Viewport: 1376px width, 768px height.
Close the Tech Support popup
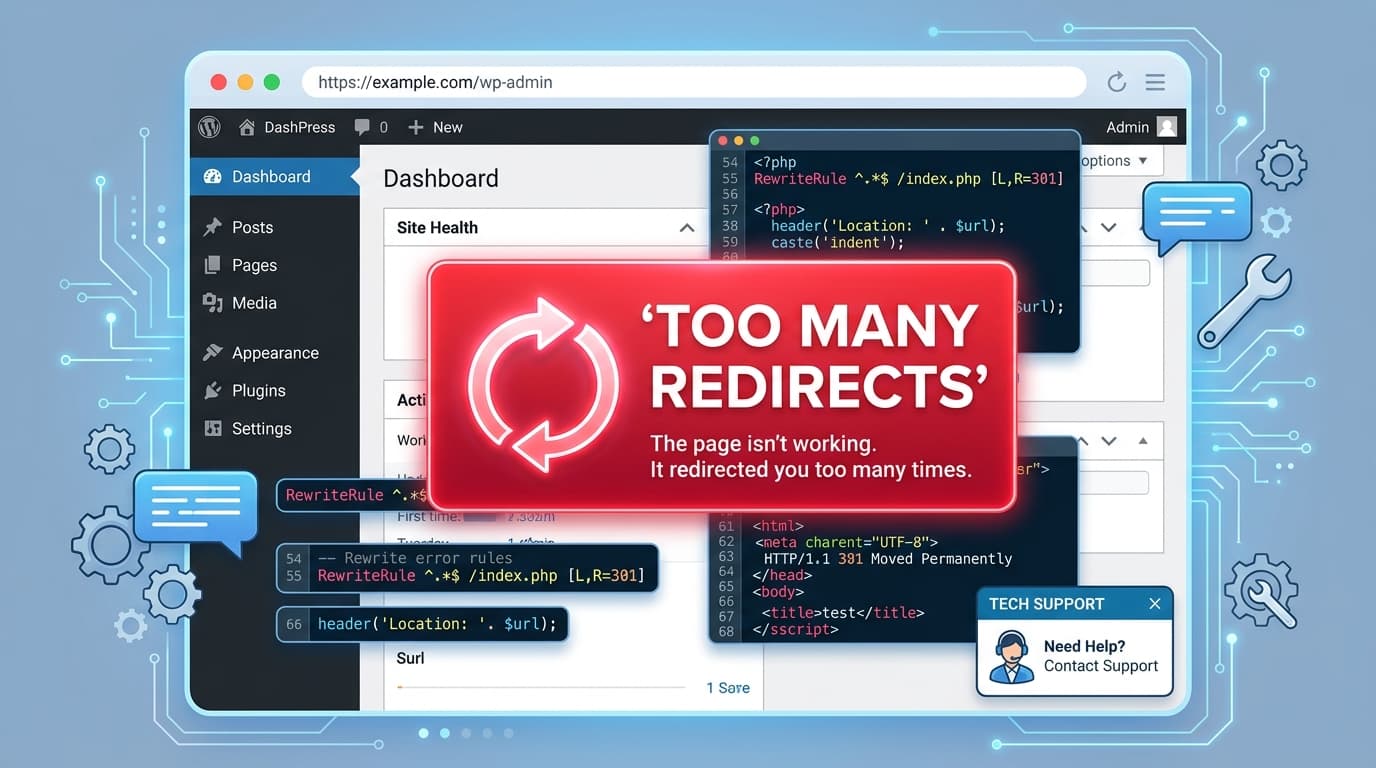click(1155, 603)
